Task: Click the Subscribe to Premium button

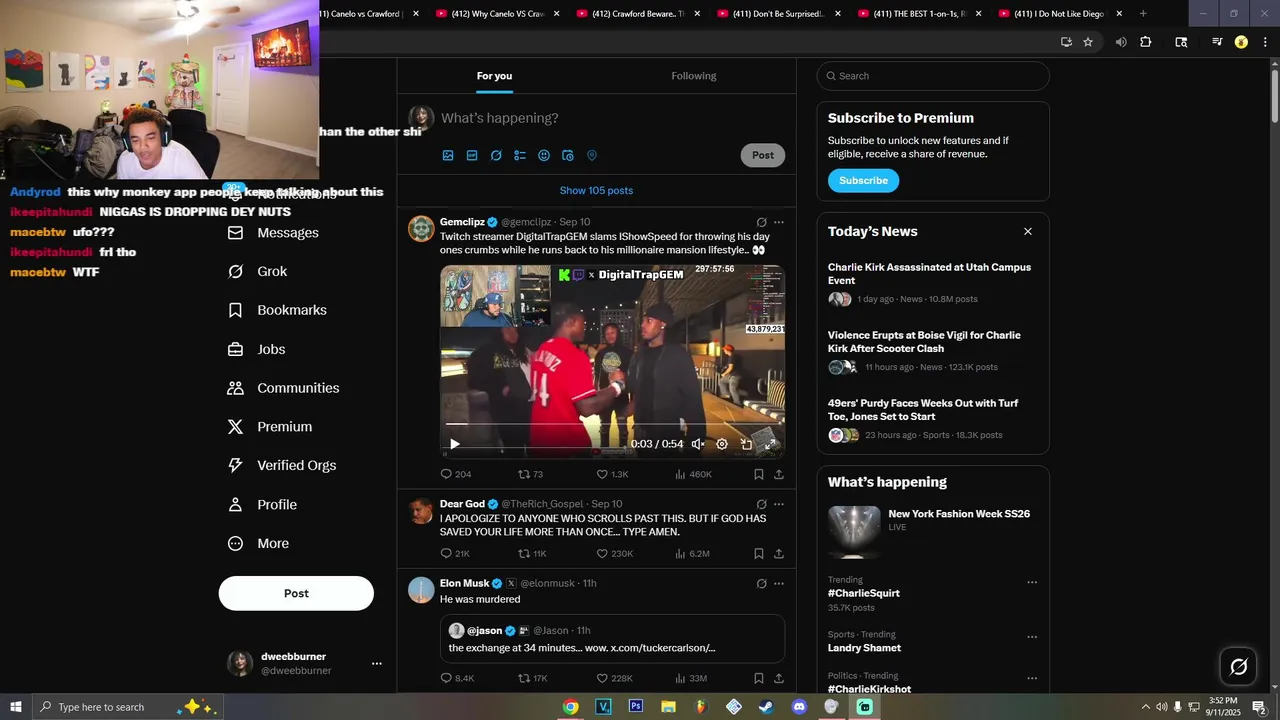Action: click(x=863, y=181)
